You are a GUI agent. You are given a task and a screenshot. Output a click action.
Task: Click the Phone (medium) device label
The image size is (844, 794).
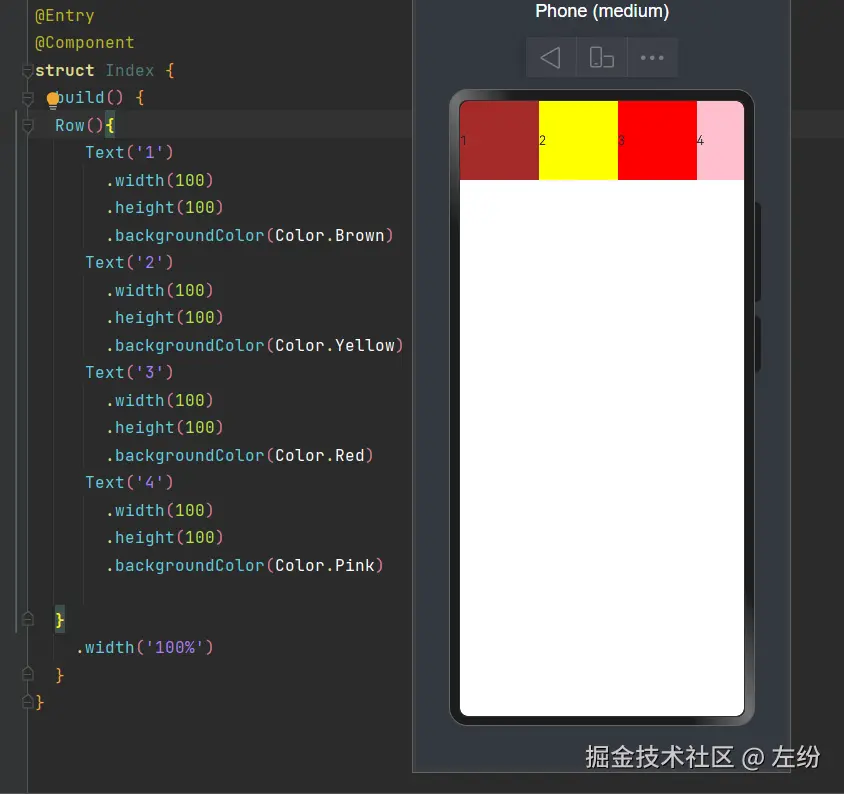[x=602, y=11]
